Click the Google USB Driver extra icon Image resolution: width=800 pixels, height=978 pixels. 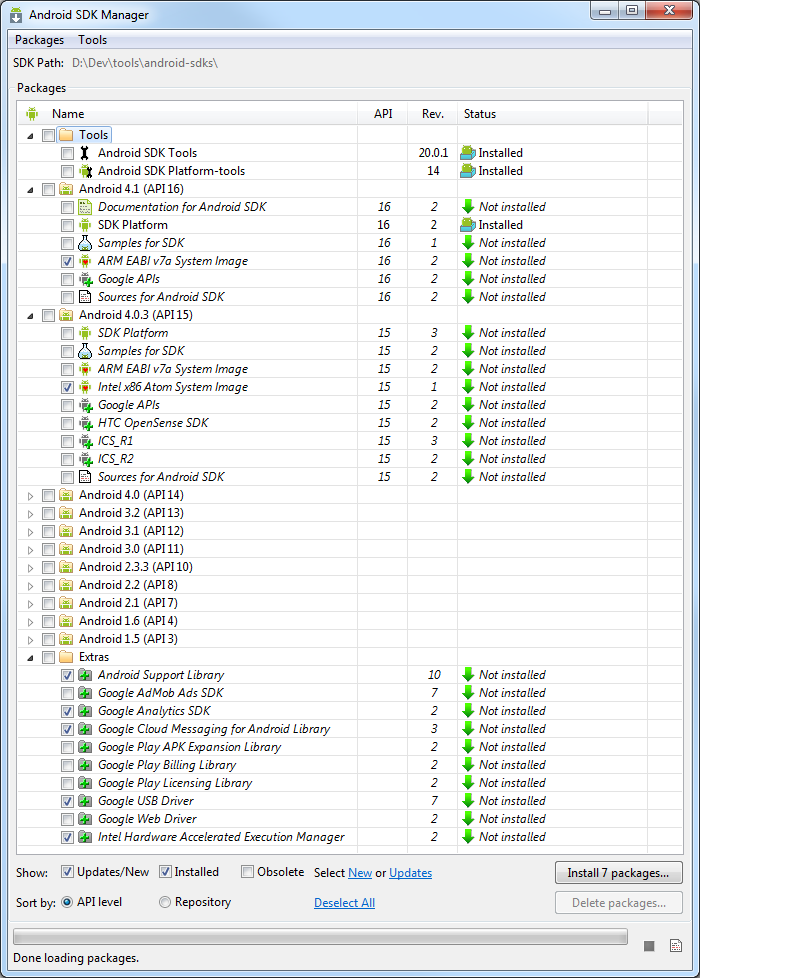pyautogui.click(x=85, y=801)
